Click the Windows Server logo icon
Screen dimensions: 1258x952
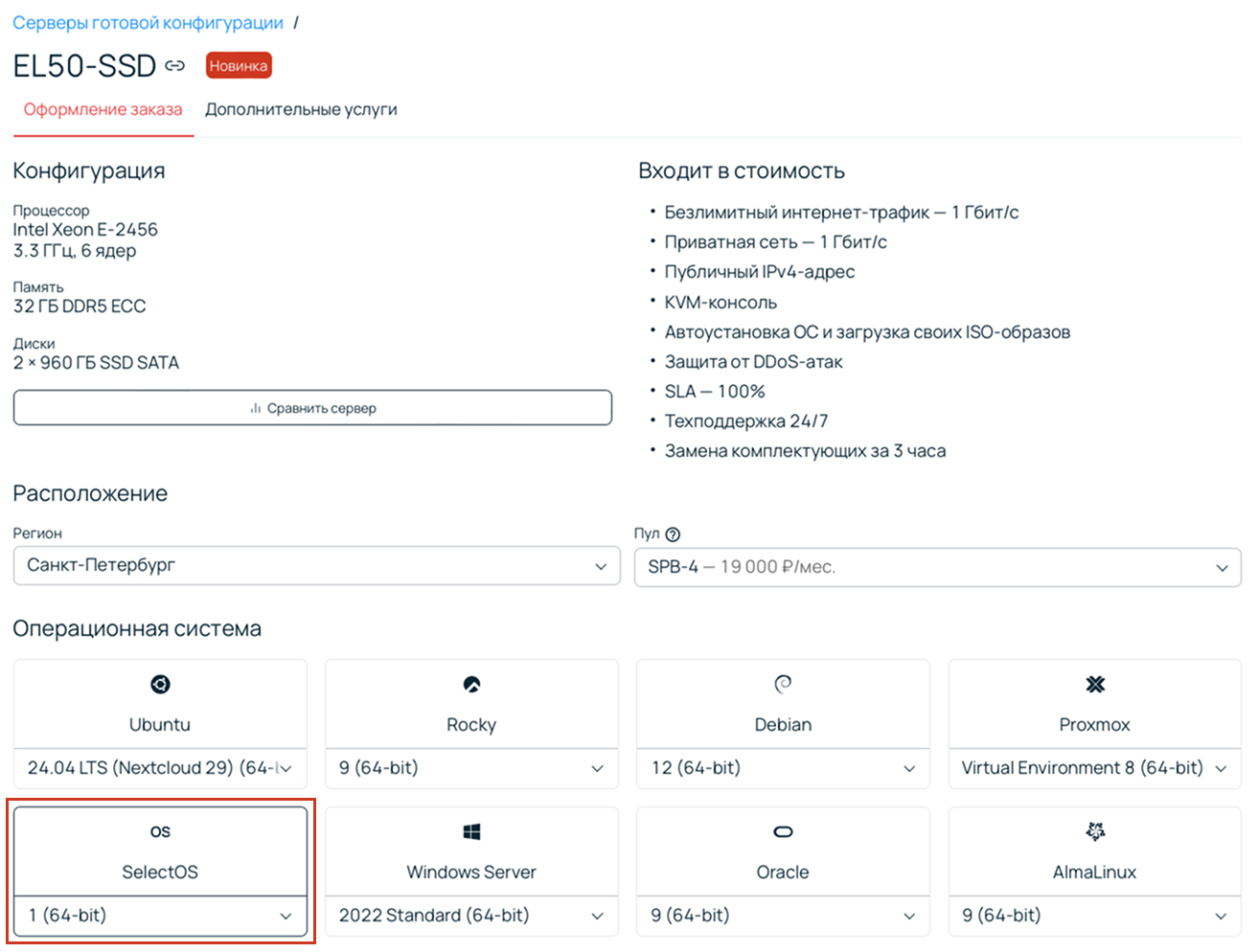point(471,831)
